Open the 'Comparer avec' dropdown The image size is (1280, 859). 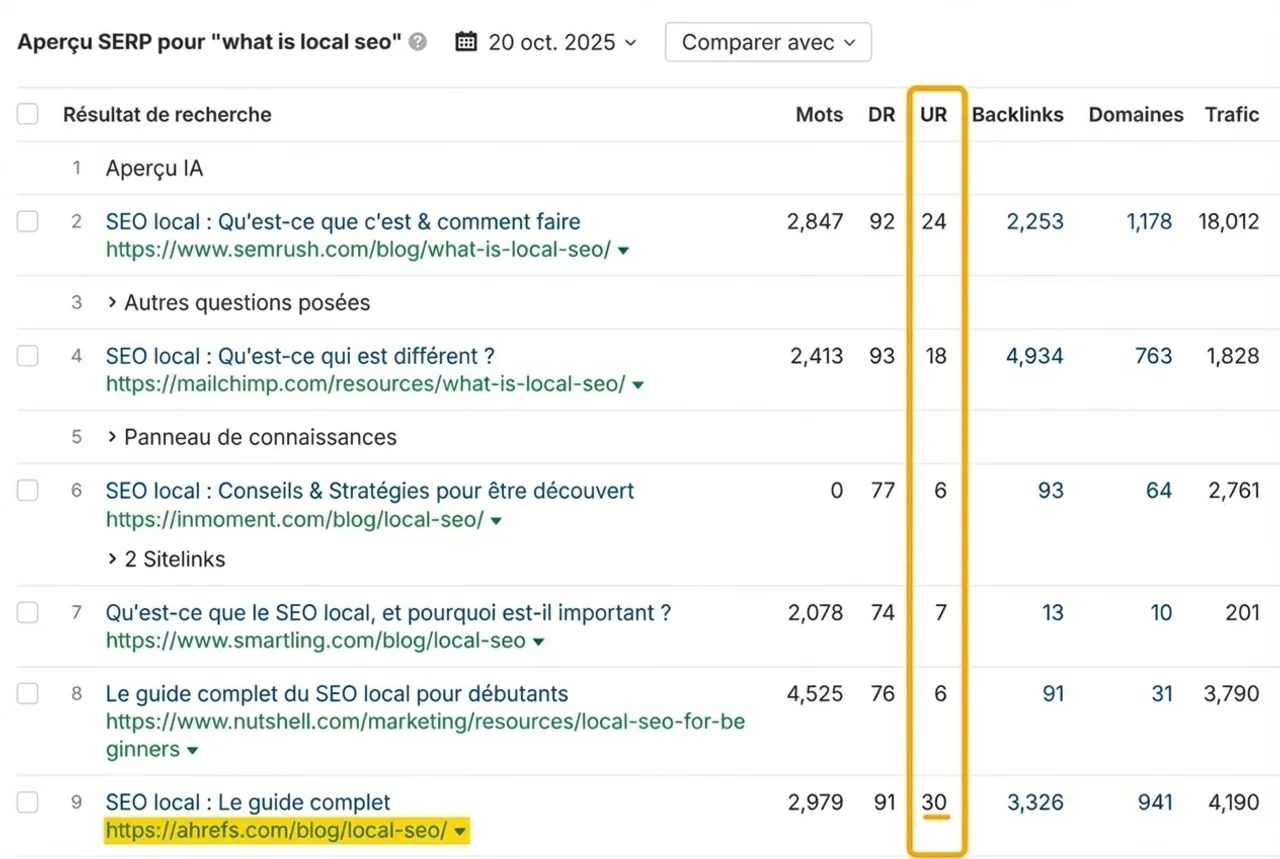[768, 42]
